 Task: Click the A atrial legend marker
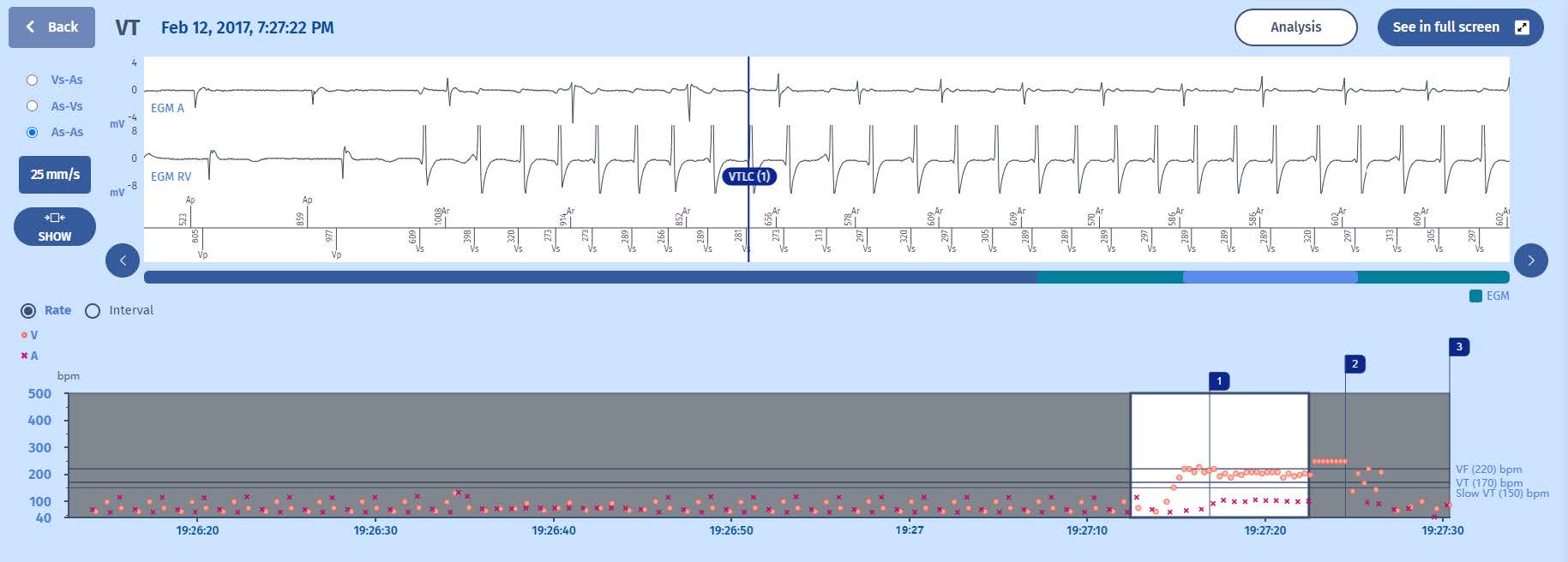click(x=25, y=356)
